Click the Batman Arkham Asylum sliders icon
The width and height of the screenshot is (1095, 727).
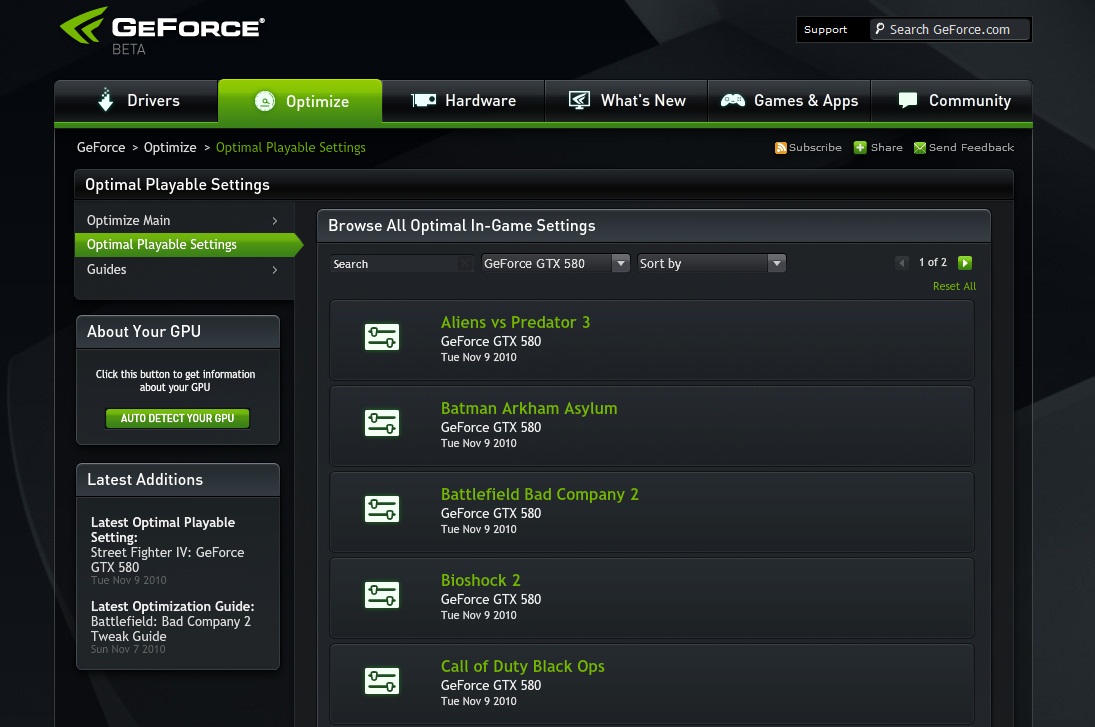pos(382,423)
